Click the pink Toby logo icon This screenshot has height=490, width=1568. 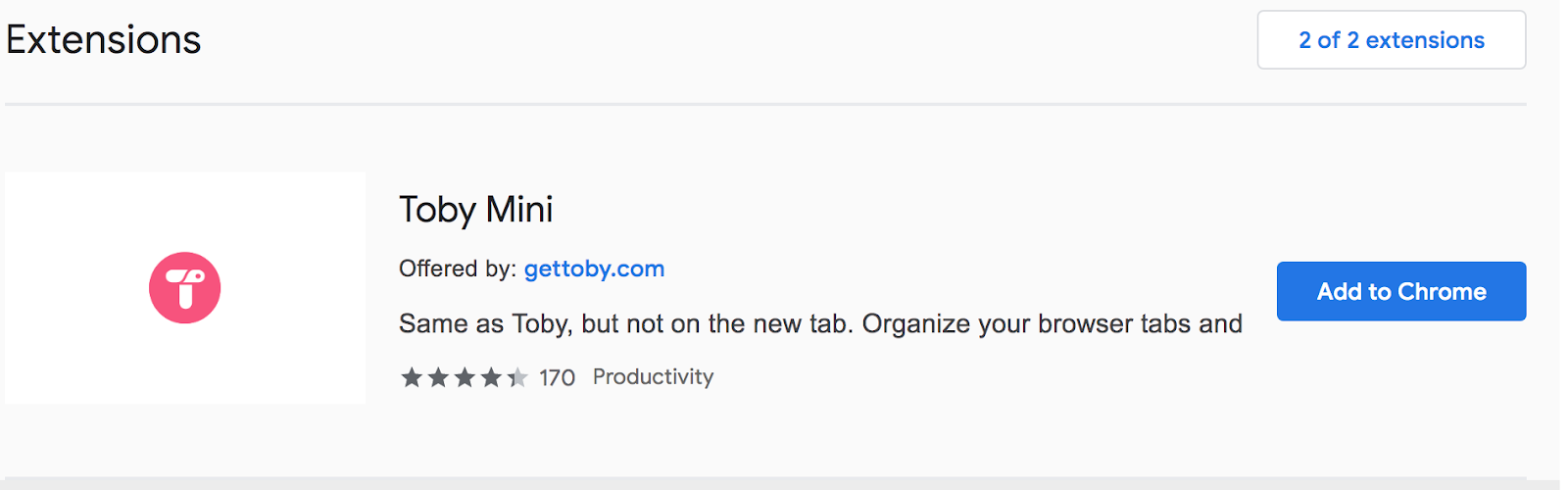point(184,288)
